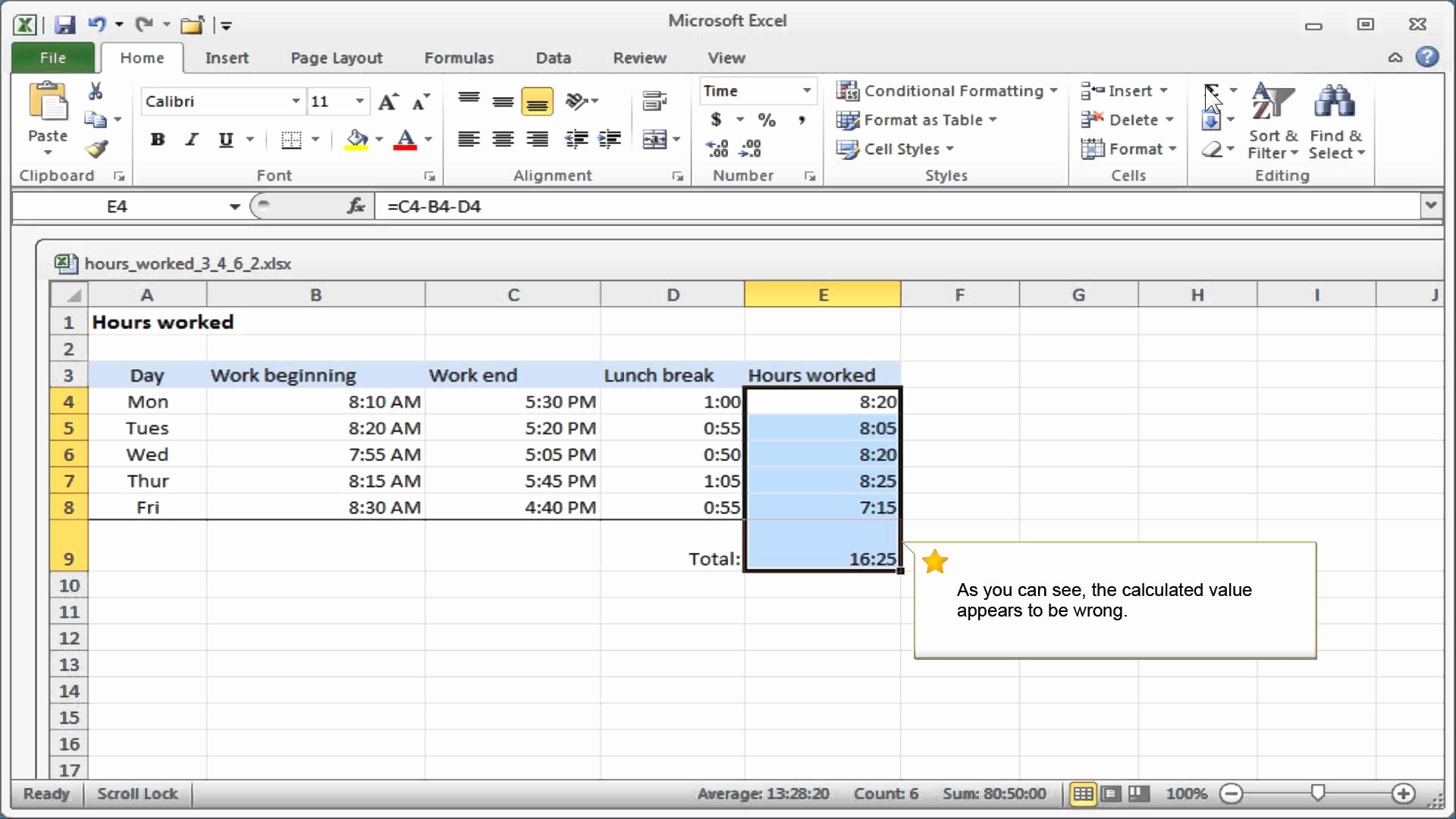Image resolution: width=1456 pixels, height=819 pixels.
Task: Switch to Page Layout view in status bar
Action: [1110, 793]
